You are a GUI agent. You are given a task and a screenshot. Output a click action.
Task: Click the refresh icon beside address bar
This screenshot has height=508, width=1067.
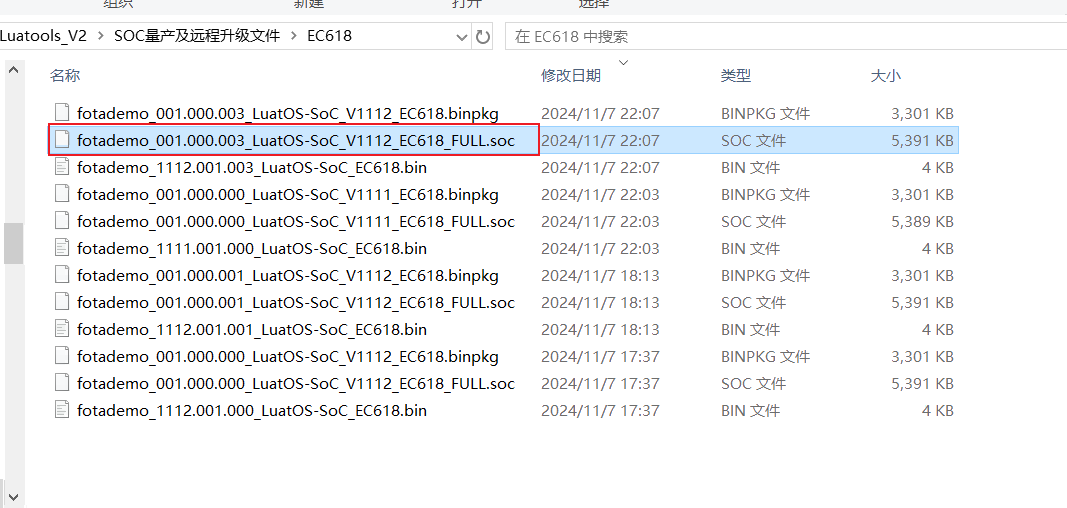482,37
